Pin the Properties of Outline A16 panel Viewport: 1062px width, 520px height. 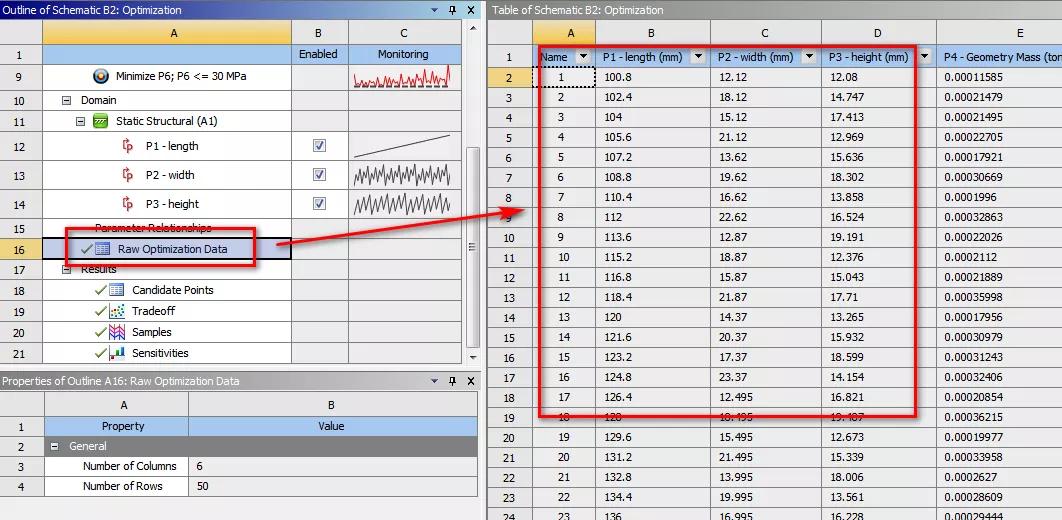pos(453,381)
